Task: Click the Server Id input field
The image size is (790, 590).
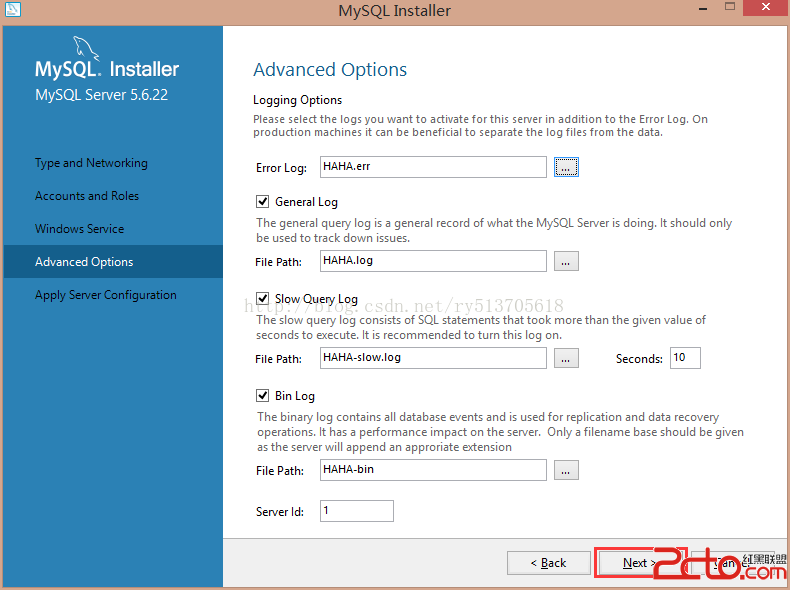Action: [x=357, y=511]
